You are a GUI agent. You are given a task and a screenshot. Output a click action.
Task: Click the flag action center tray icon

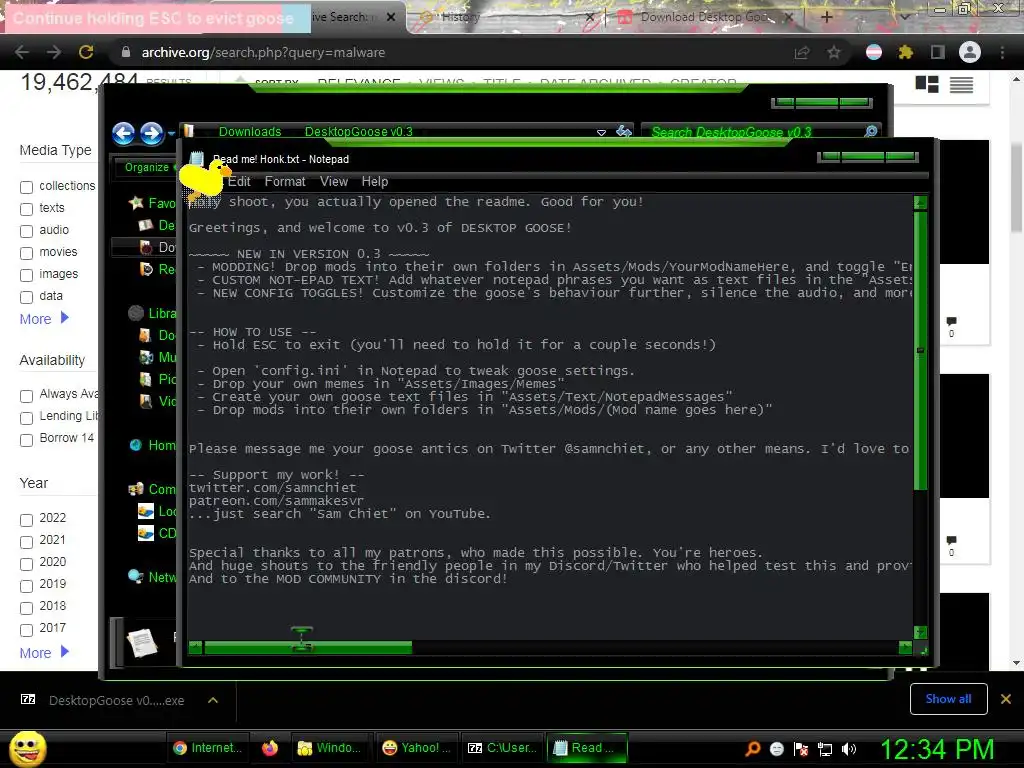(x=801, y=749)
